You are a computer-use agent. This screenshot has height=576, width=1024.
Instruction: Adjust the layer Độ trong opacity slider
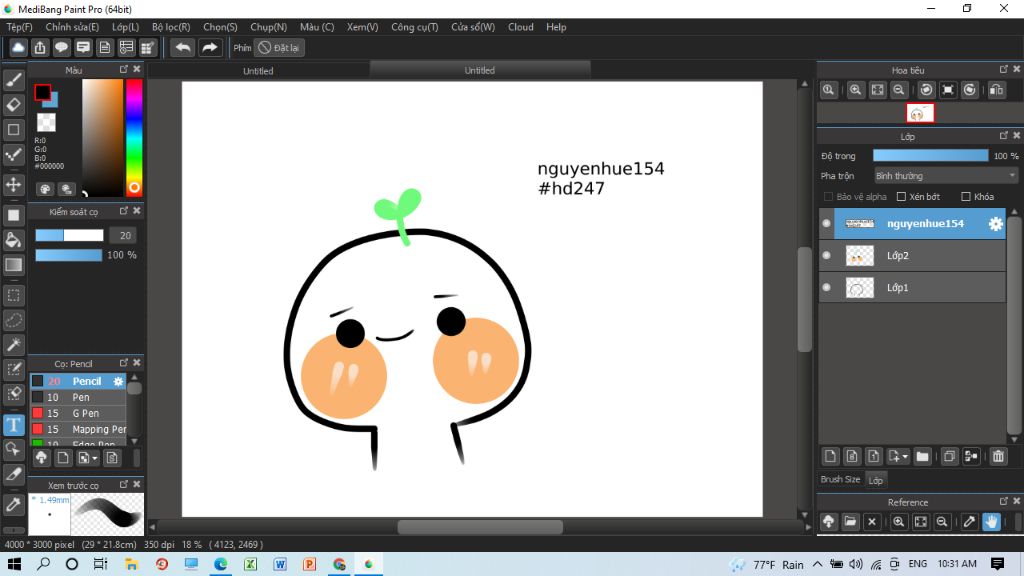(931, 155)
